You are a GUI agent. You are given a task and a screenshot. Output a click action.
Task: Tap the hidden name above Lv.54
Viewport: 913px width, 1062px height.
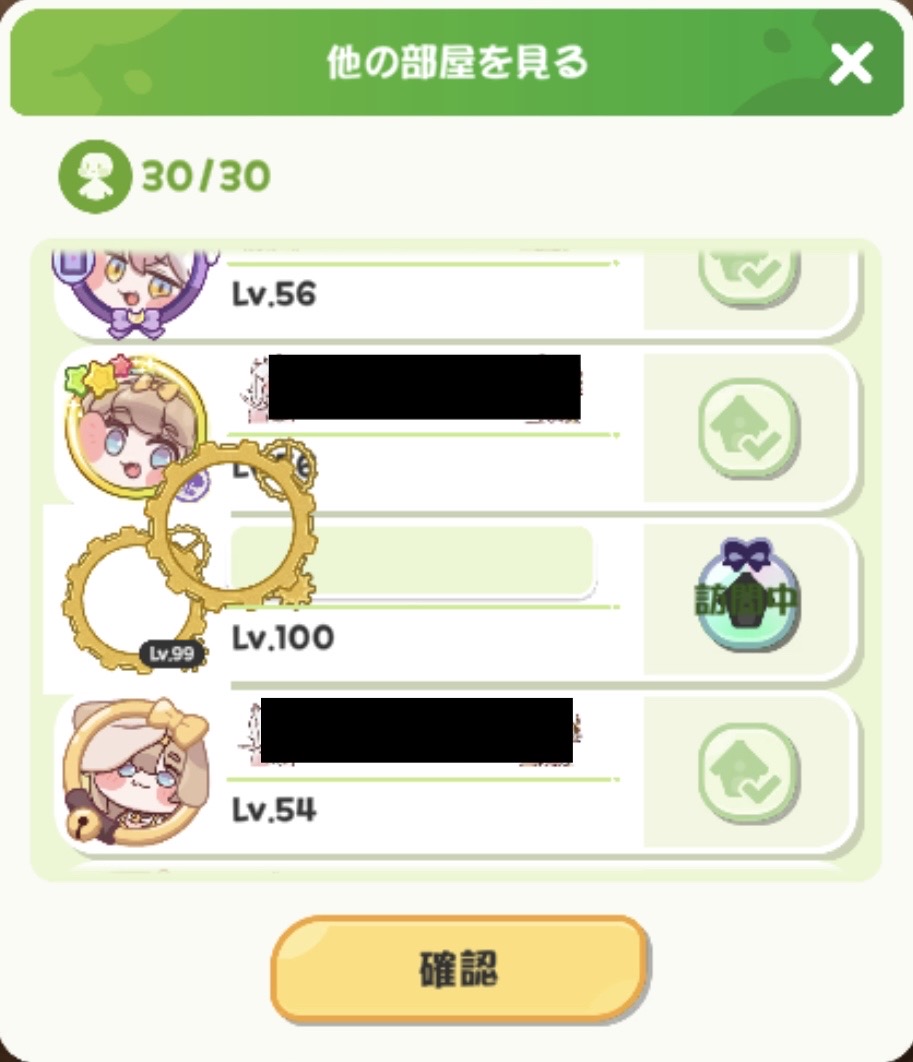coord(417,730)
